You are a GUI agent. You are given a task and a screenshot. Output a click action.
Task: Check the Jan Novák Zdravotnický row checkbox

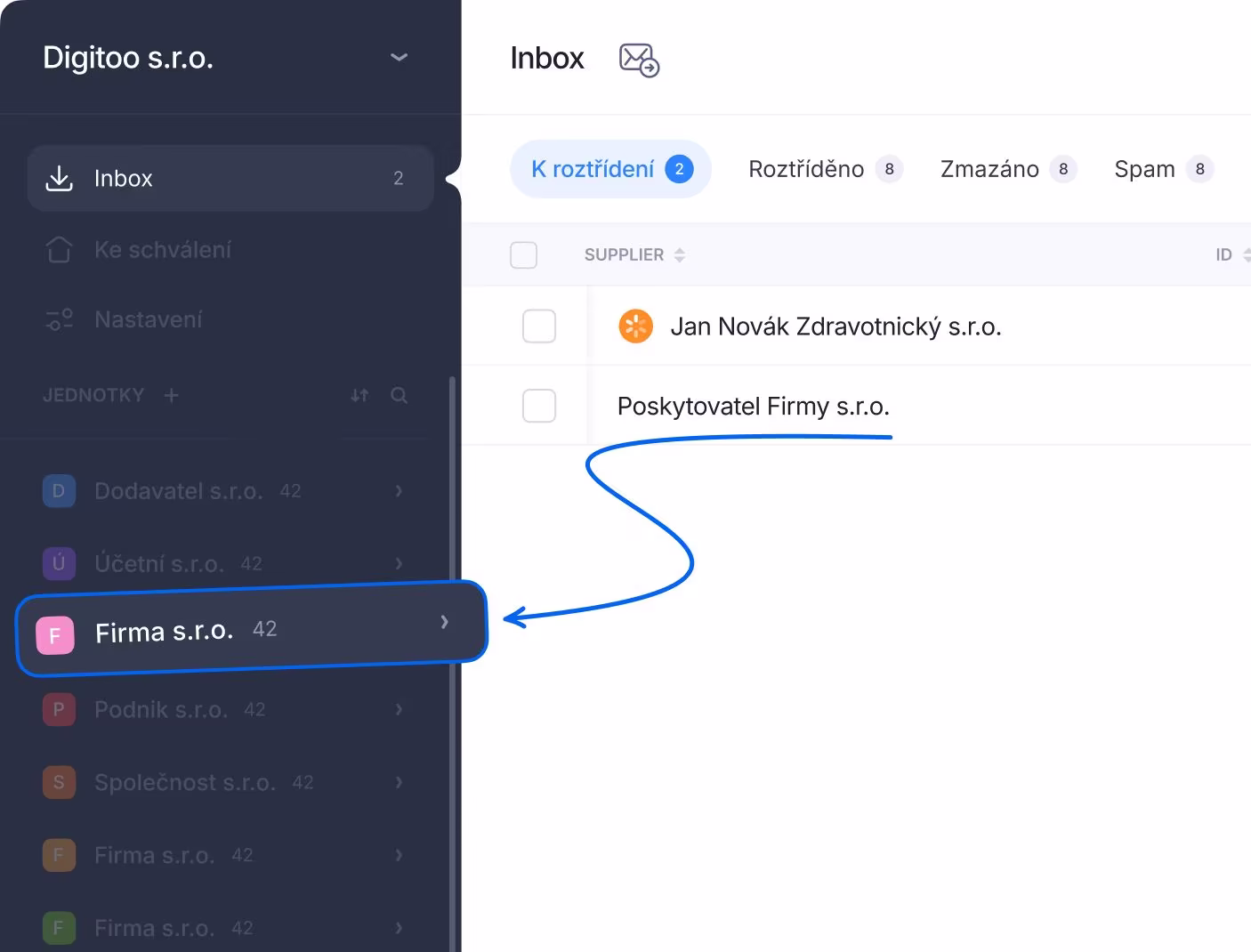538,327
